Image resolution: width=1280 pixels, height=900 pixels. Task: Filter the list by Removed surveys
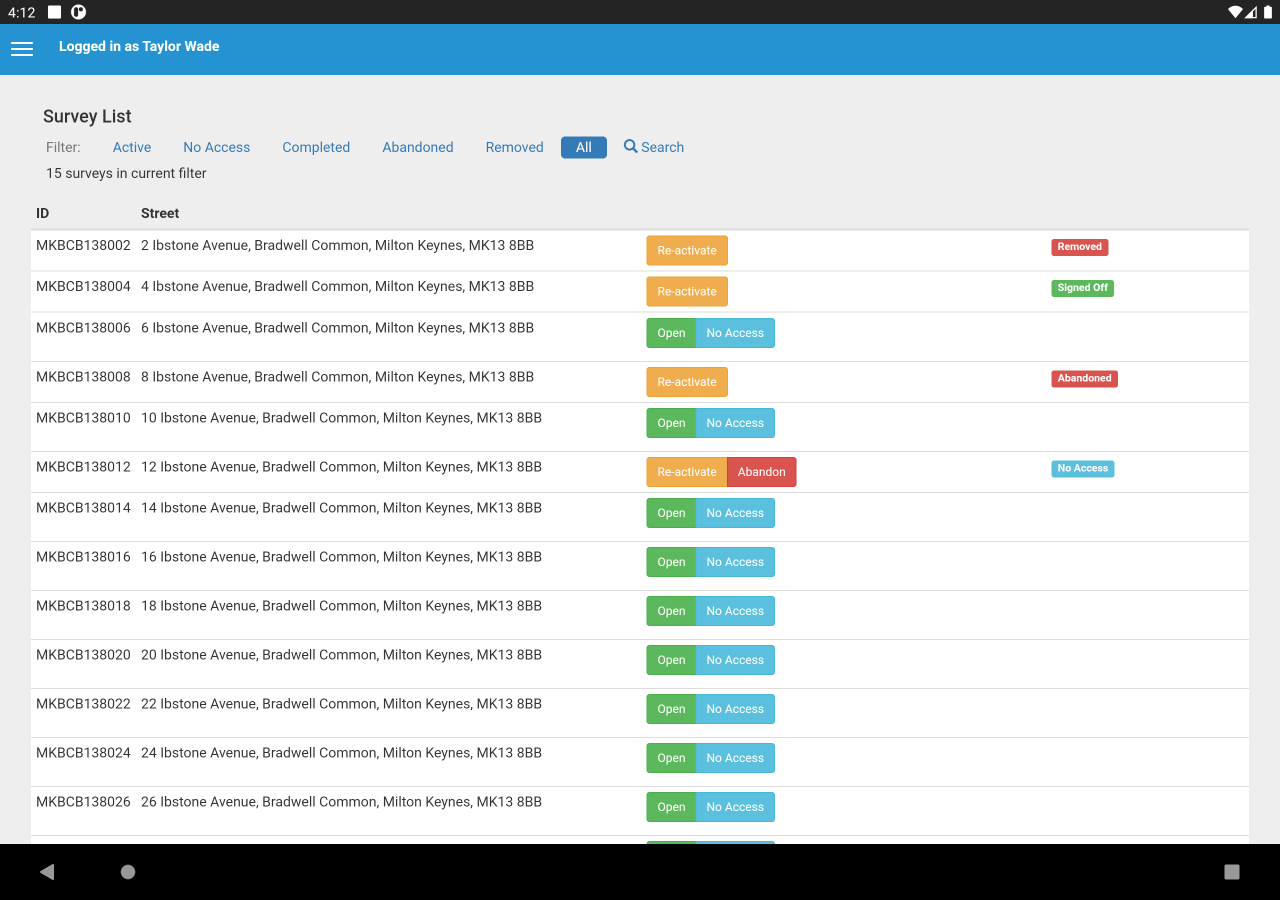[x=513, y=147]
